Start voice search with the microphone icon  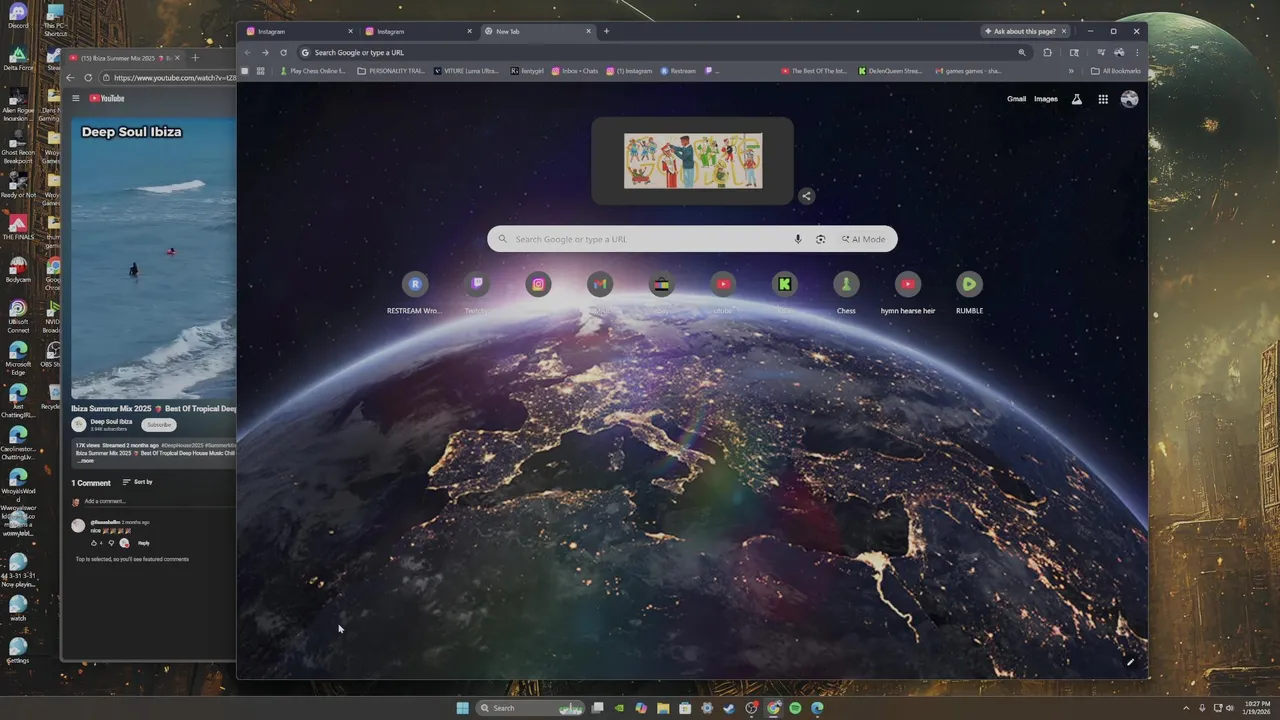(798, 239)
